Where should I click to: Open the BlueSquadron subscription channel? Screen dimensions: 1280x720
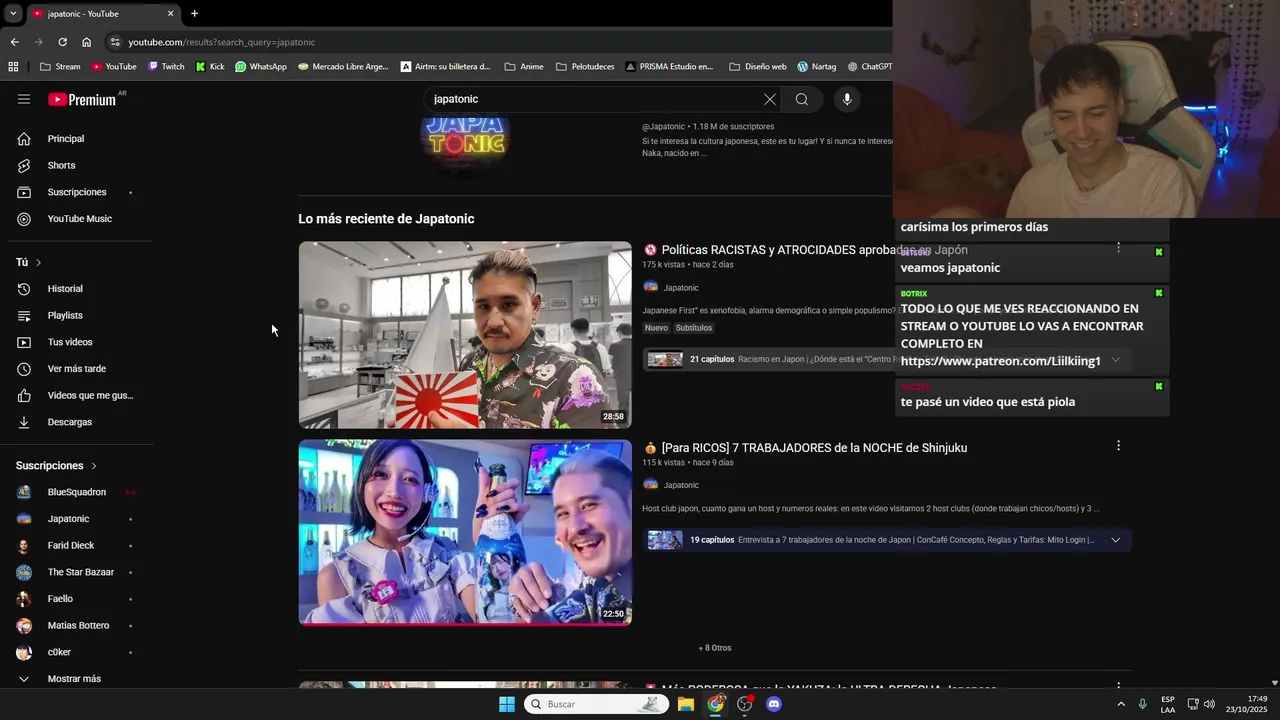(x=76, y=492)
